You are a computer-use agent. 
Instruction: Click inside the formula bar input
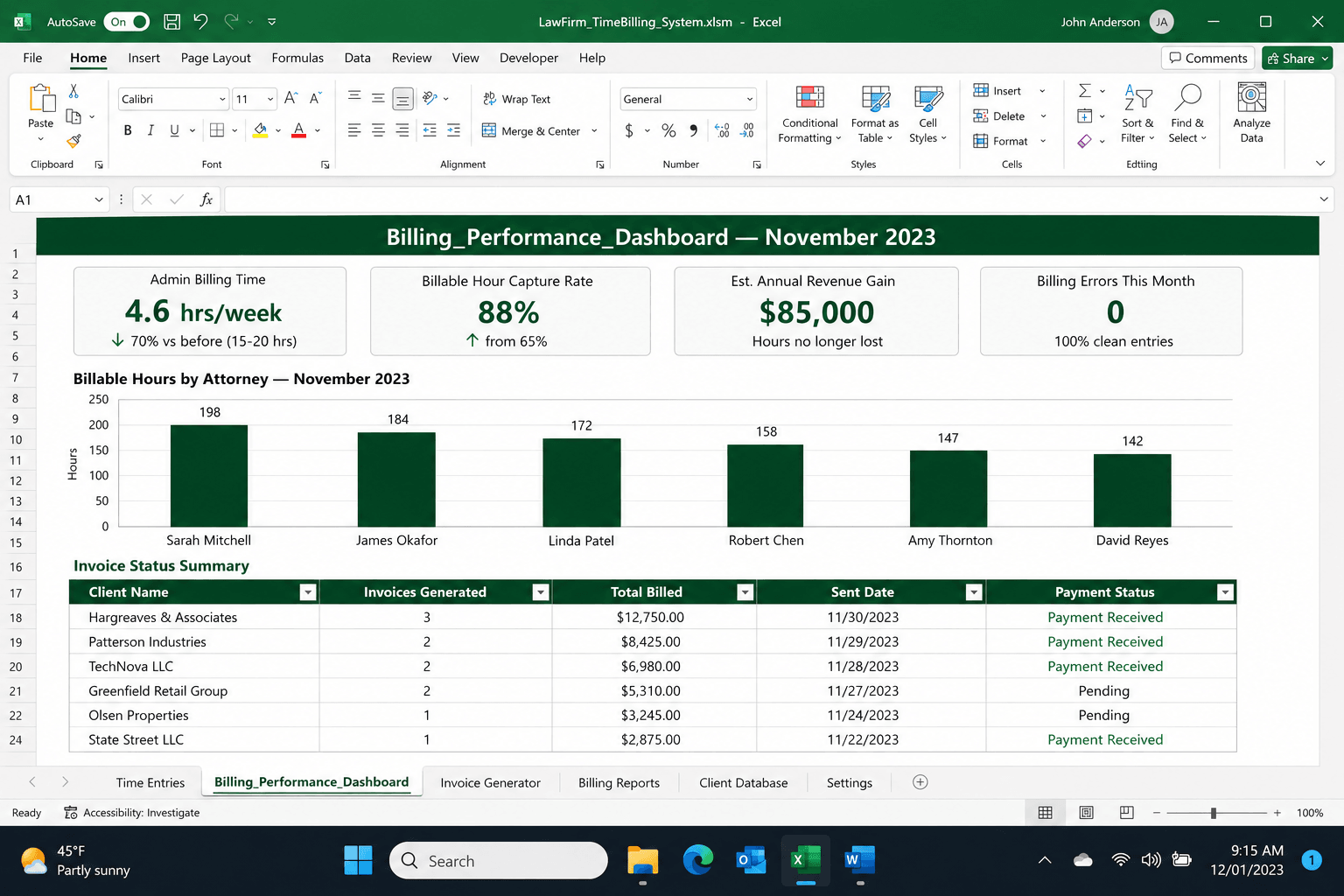770,199
